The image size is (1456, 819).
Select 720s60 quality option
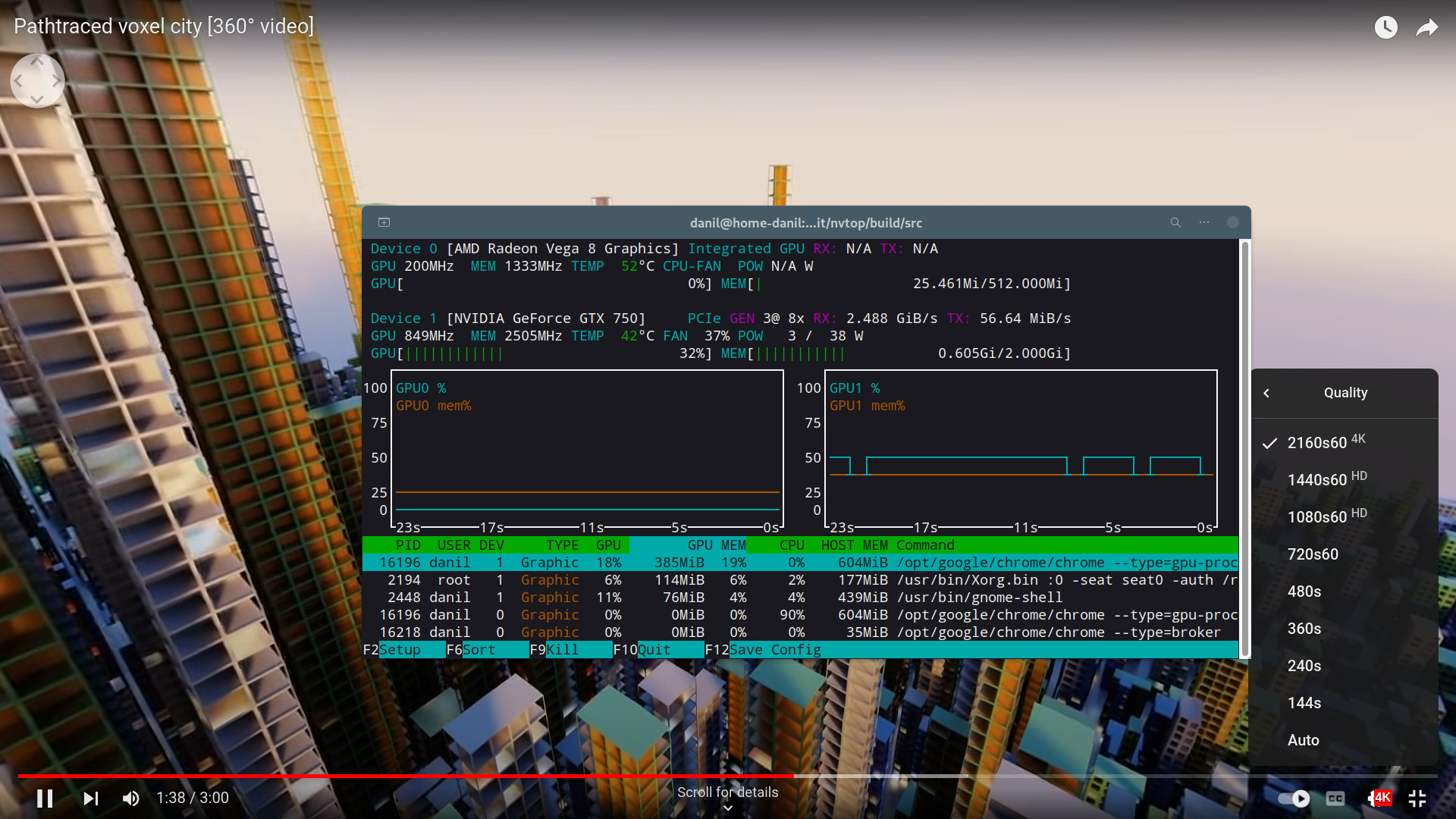(x=1314, y=554)
